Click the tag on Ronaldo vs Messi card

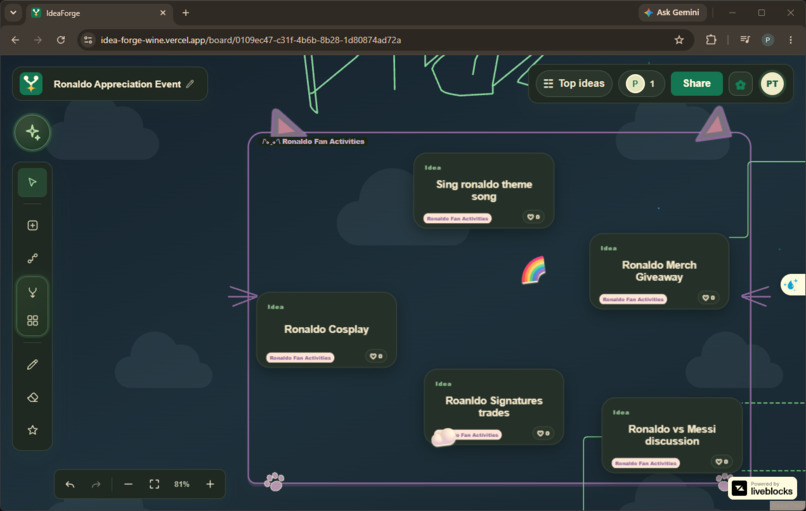coord(646,463)
